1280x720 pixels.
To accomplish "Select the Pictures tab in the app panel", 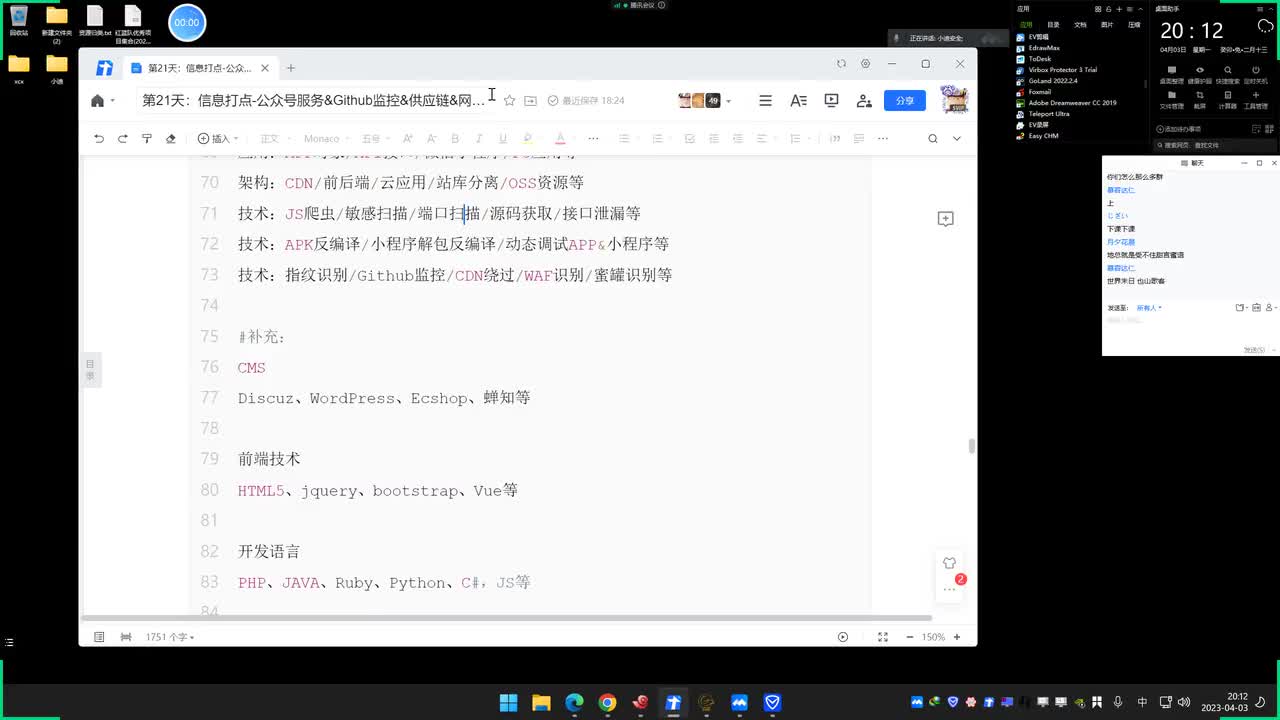I will [x=1107, y=24].
